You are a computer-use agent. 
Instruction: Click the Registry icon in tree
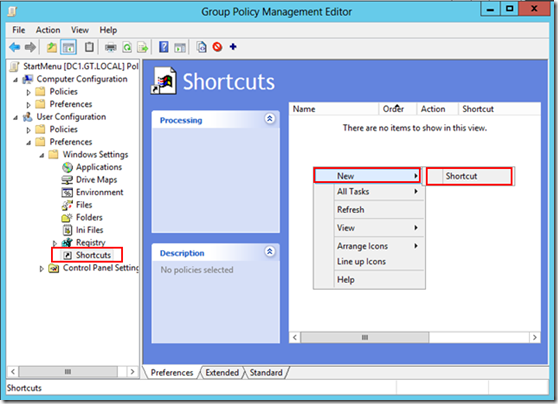pos(67,243)
